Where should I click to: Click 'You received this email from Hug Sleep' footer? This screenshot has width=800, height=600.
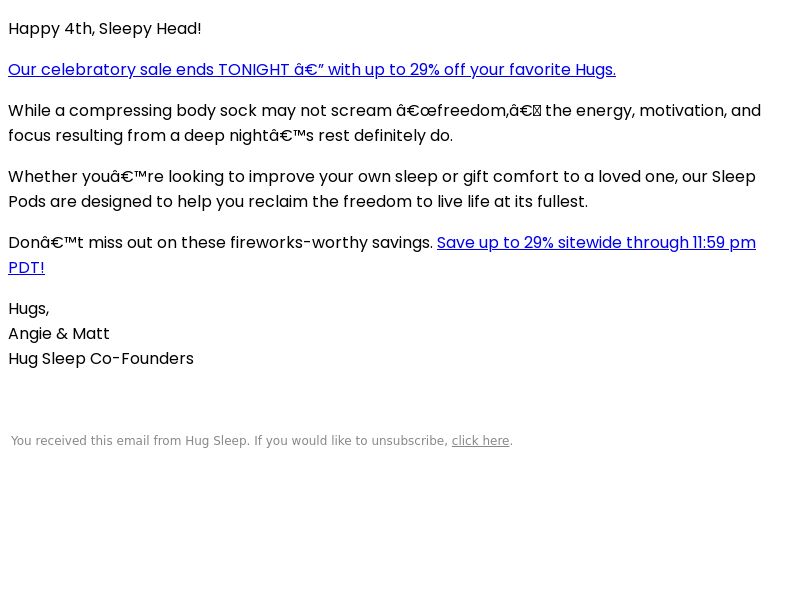click(x=130, y=441)
